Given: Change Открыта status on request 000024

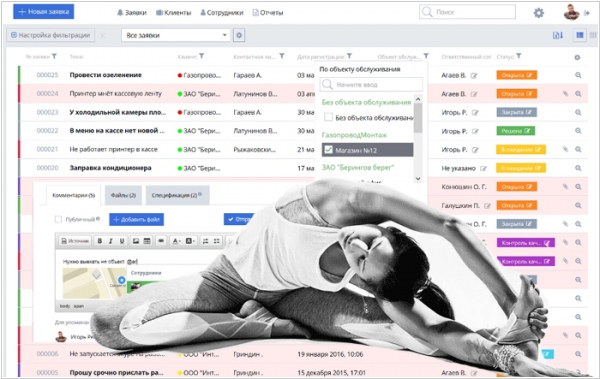Looking at the screenshot, I should coord(517,94).
